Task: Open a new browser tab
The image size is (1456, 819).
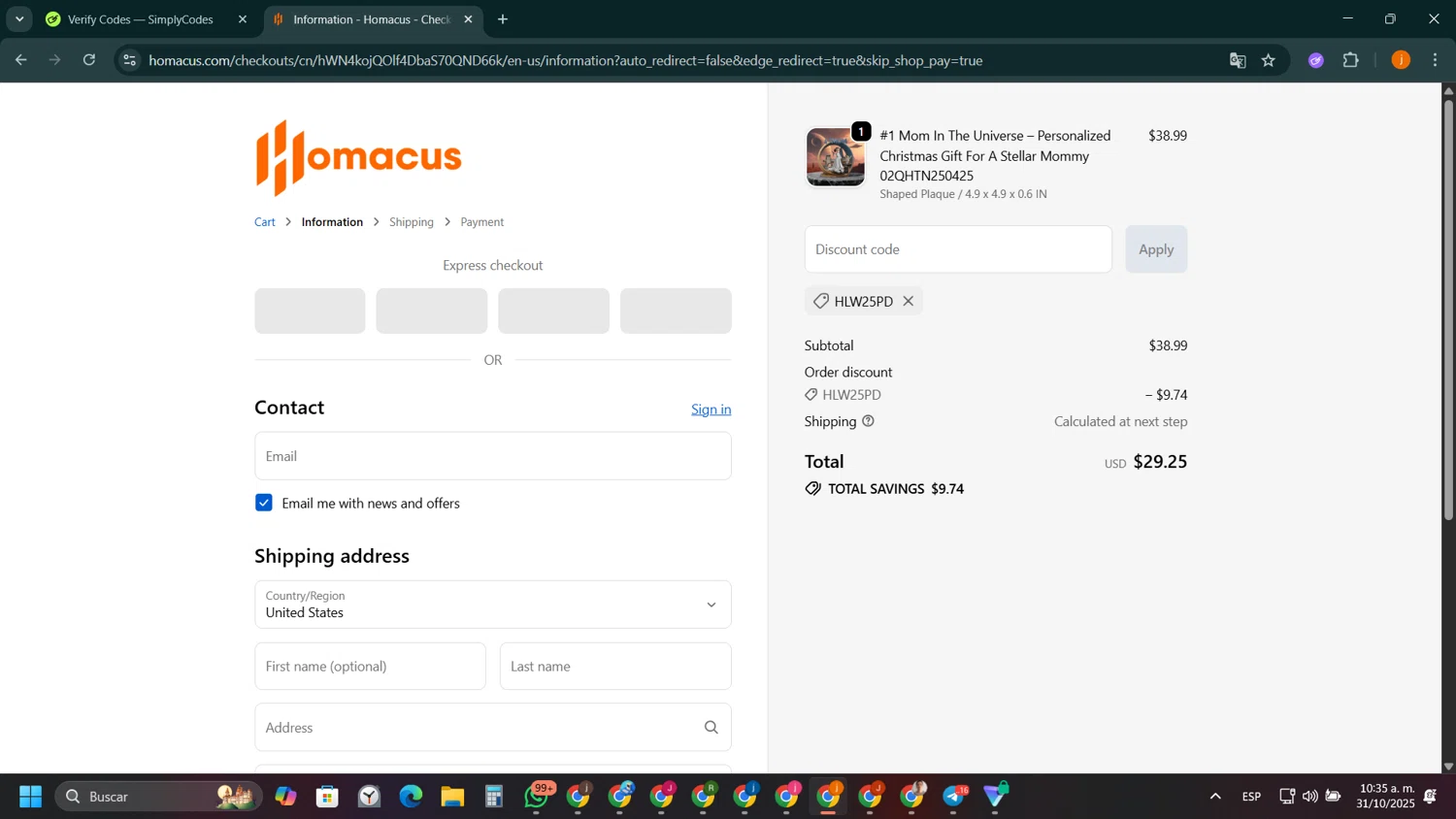Action: [x=503, y=19]
